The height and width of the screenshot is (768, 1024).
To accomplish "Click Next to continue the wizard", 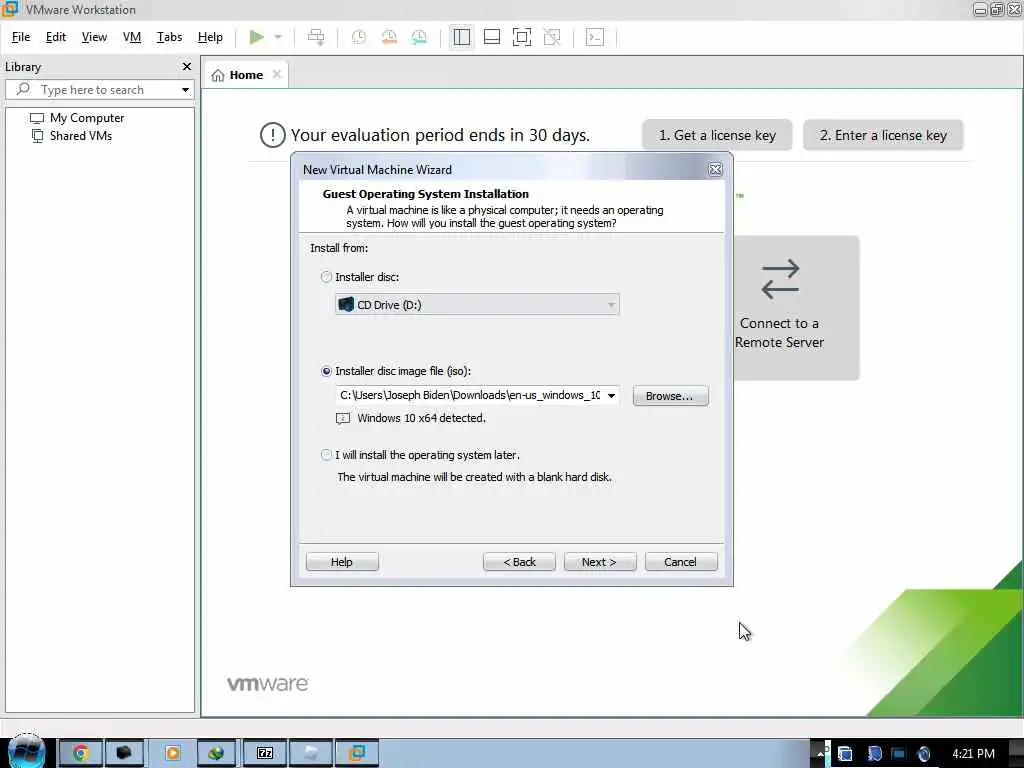I will 600,562.
